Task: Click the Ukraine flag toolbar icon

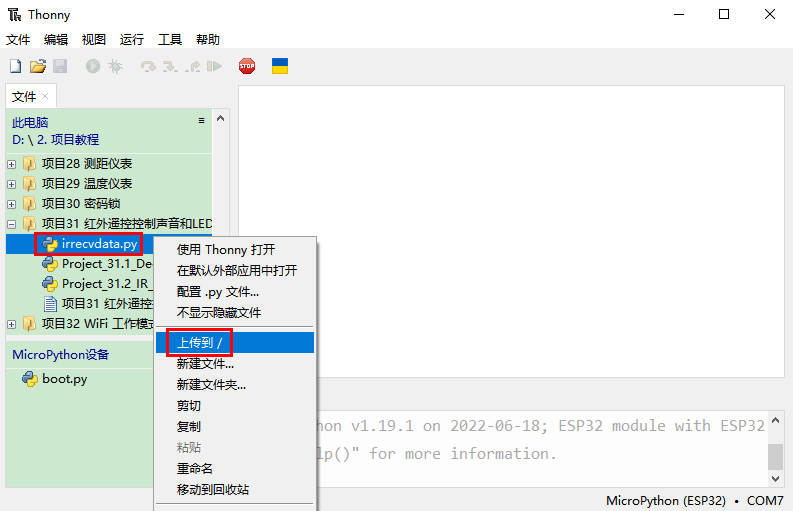Action: [x=281, y=66]
